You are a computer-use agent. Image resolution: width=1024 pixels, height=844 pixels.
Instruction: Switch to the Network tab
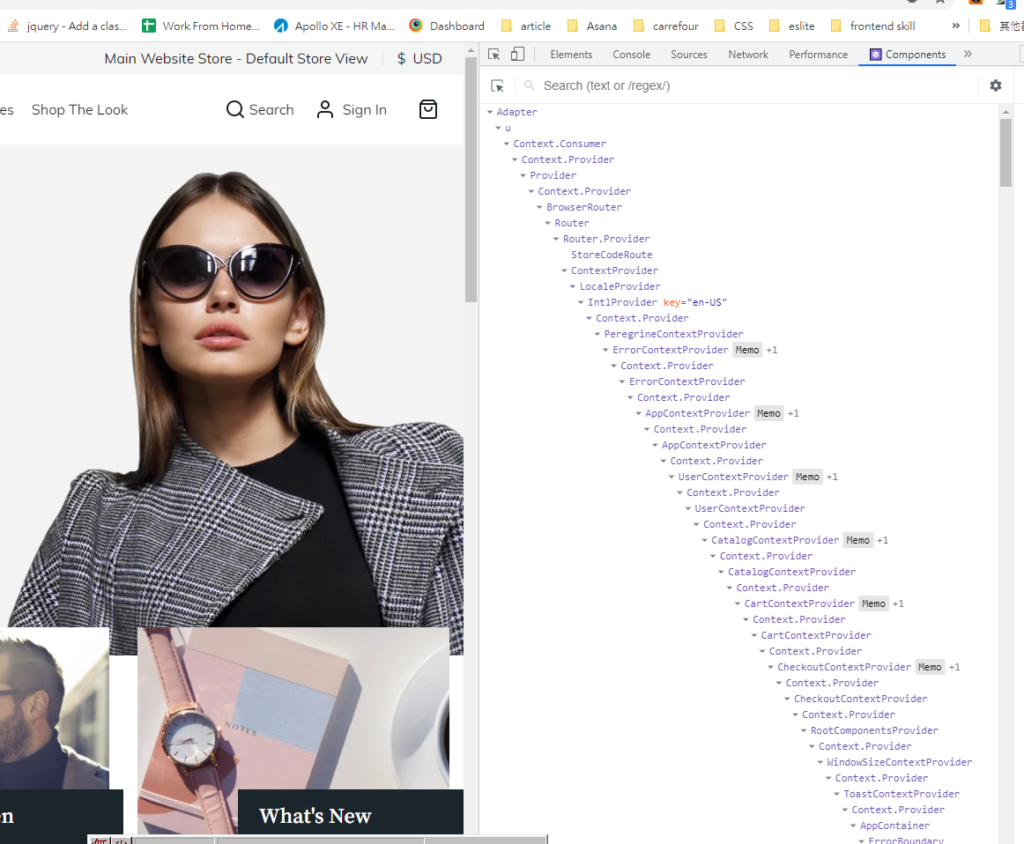click(x=748, y=54)
